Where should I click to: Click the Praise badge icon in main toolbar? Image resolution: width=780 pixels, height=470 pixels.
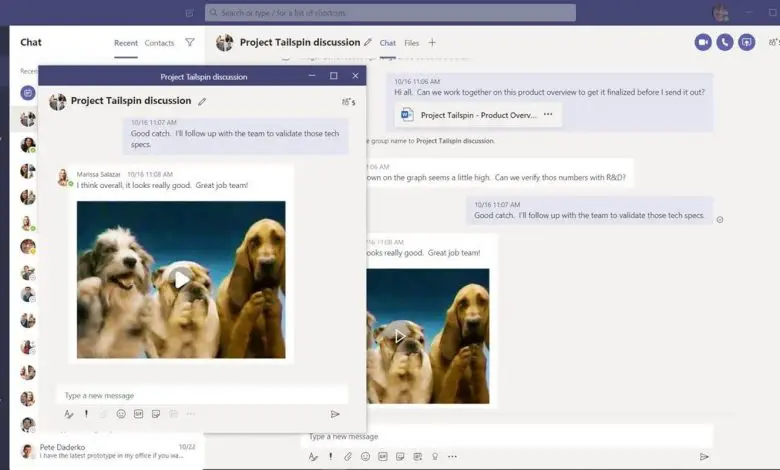coord(435,457)
